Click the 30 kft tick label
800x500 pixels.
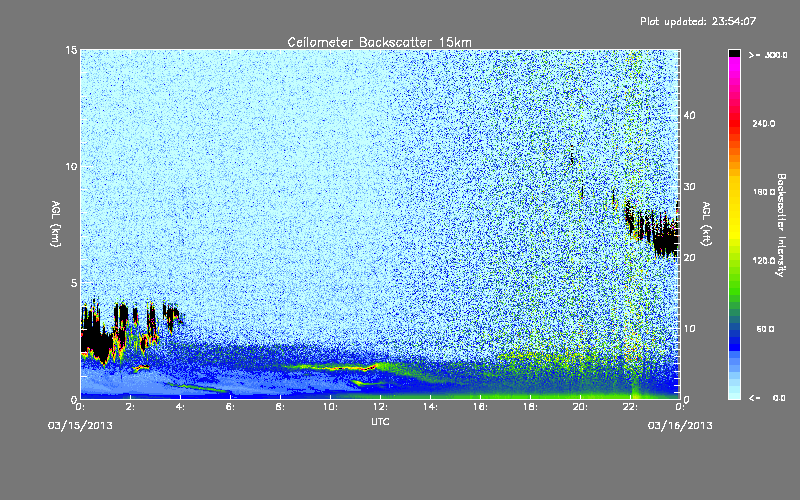tap(689, 187)
